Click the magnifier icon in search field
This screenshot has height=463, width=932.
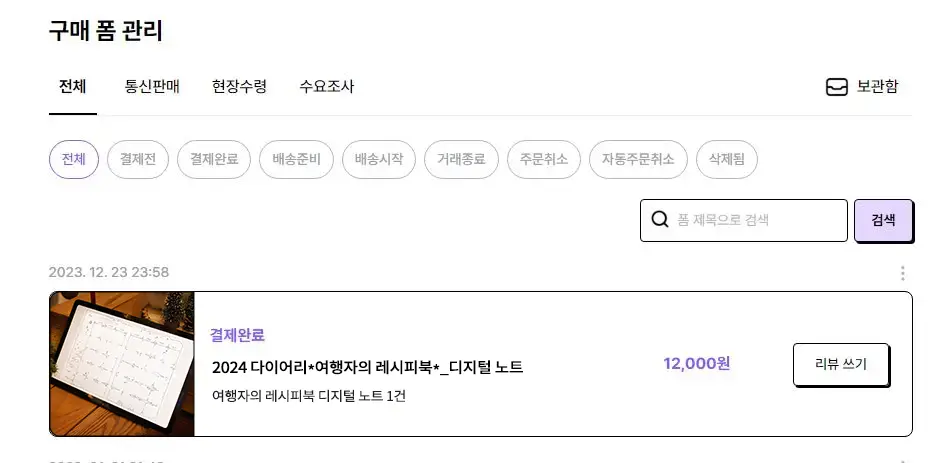coord(660,220)
